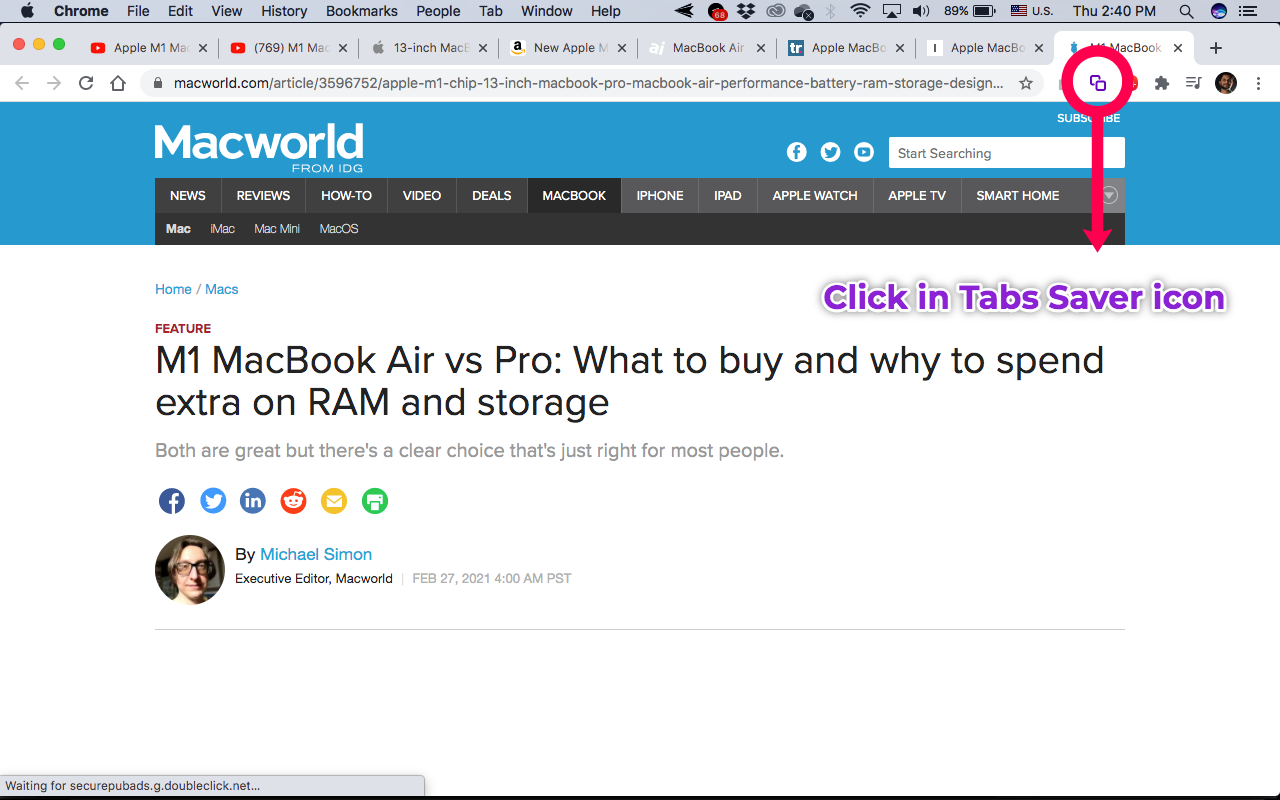Go back to the previous page

[22, 83]
